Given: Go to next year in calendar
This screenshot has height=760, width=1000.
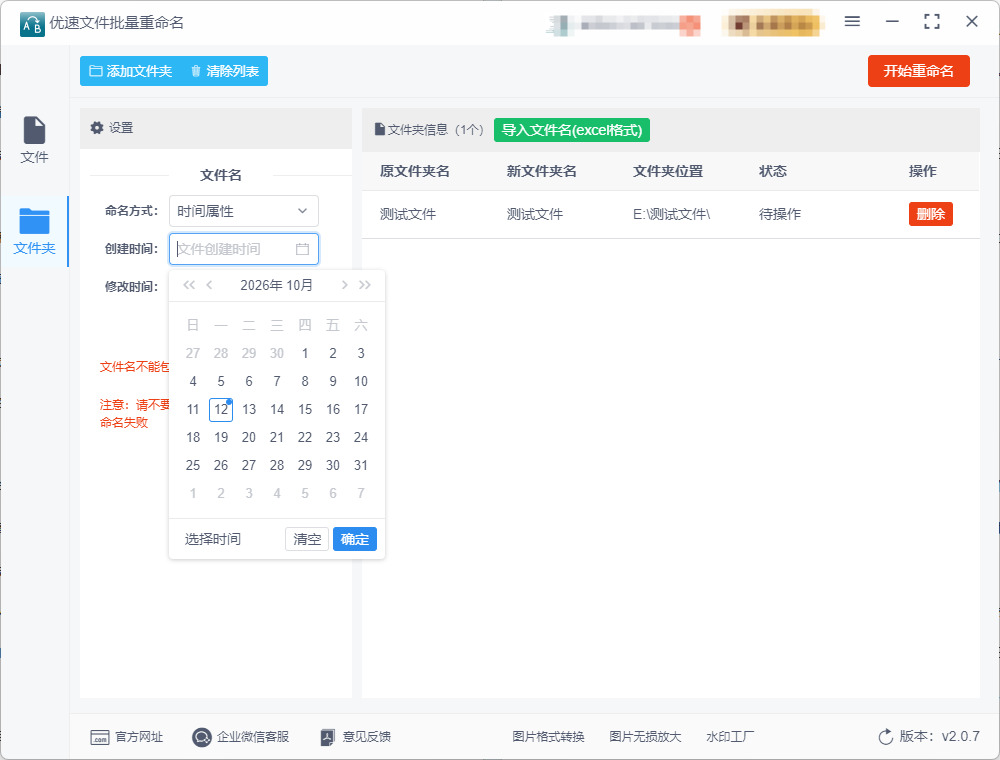Looking at the screenshot, I should pos(365,285).
